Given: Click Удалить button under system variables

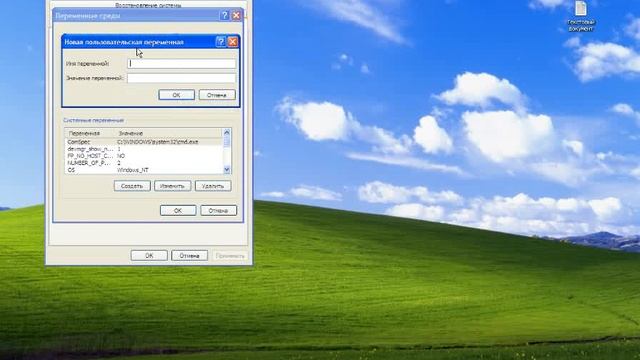Looking at the screenshot, I should [x=213, y=186].
